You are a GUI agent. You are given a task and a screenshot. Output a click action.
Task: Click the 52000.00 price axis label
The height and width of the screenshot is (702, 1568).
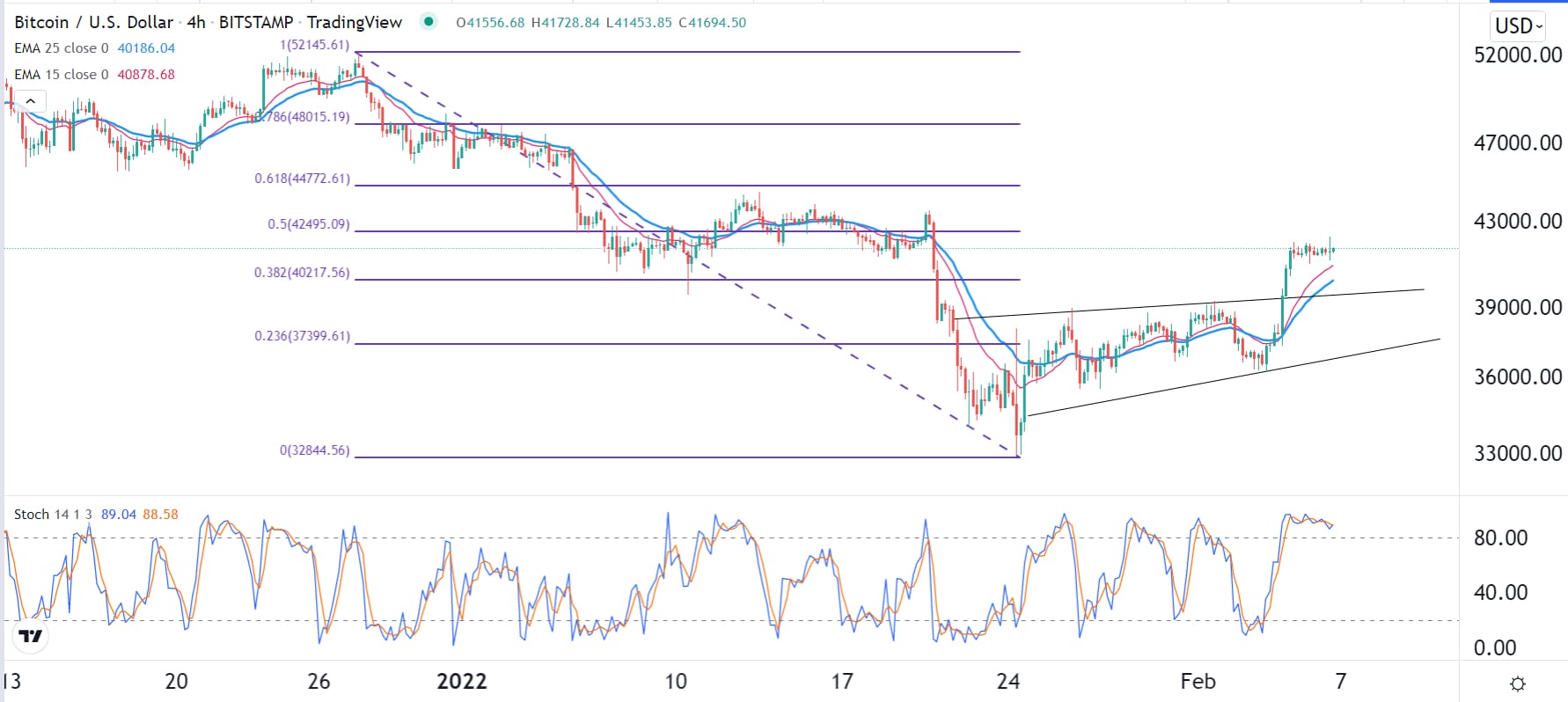coord(1518,55)
